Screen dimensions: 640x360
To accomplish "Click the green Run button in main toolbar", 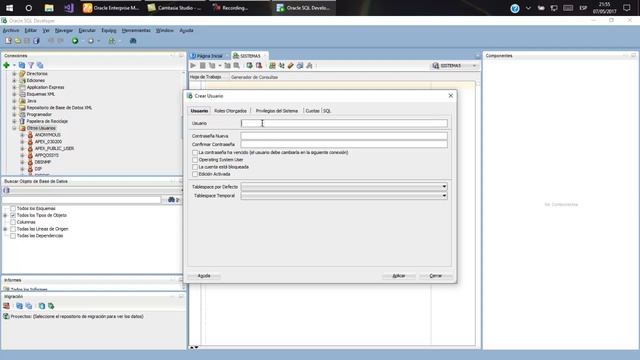I will click(75, 41).
